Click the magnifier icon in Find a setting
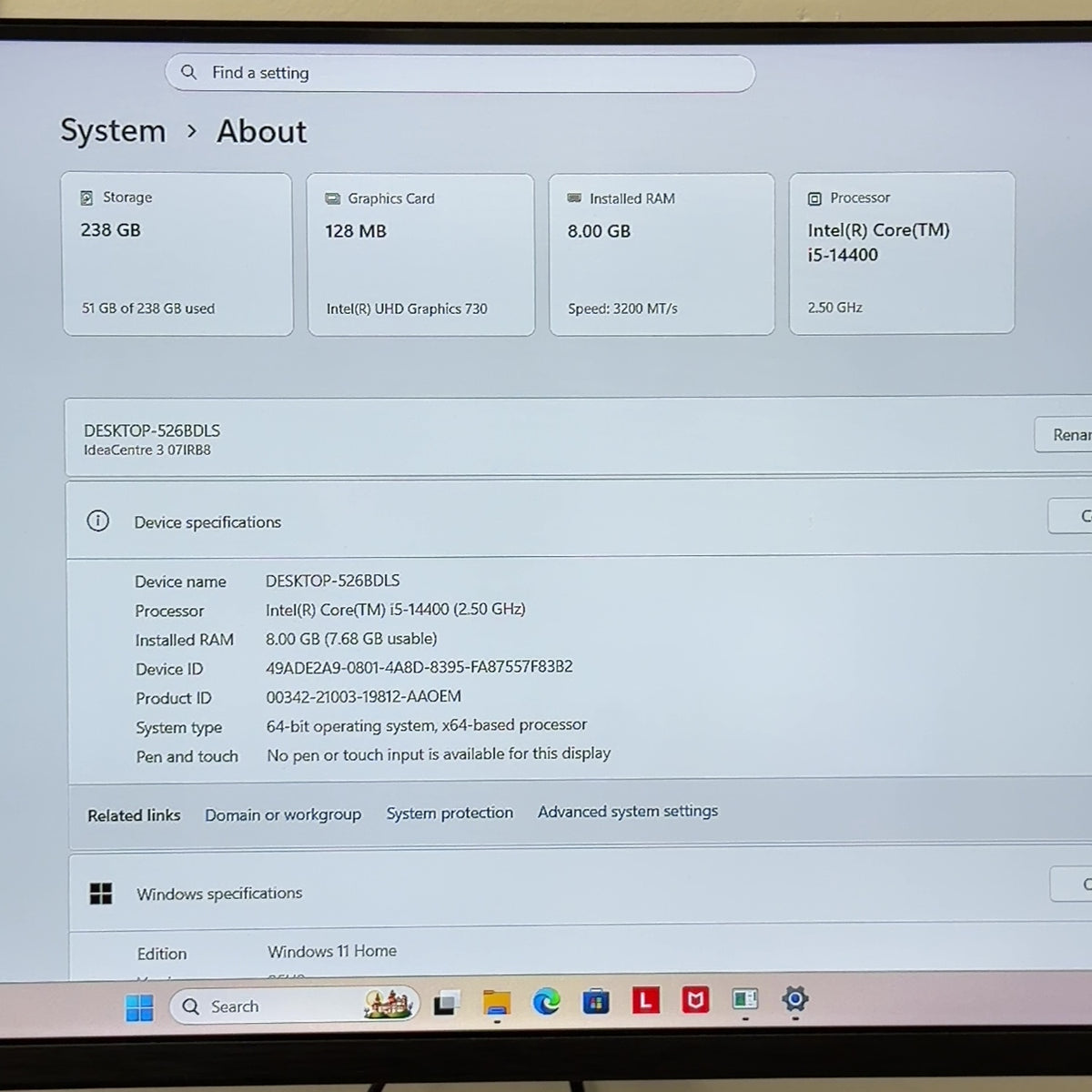1092x1092 pixels. (x=188, y=72)
